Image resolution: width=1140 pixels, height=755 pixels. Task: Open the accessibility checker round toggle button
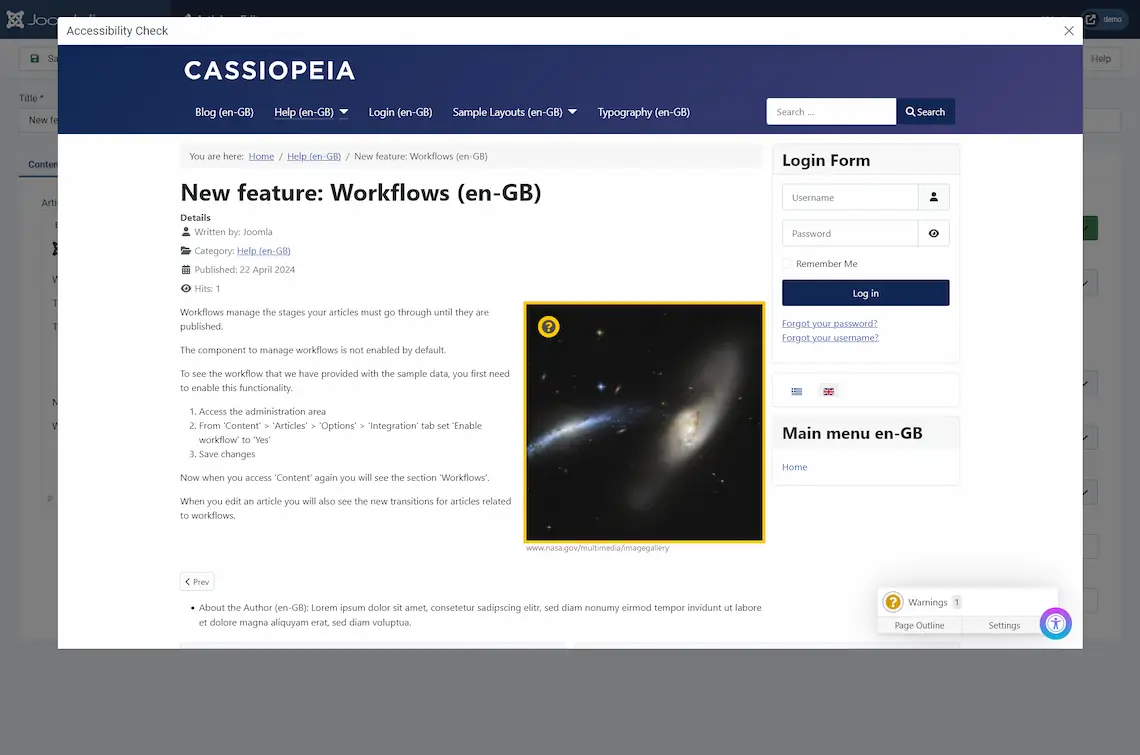tap(1055, 624)
